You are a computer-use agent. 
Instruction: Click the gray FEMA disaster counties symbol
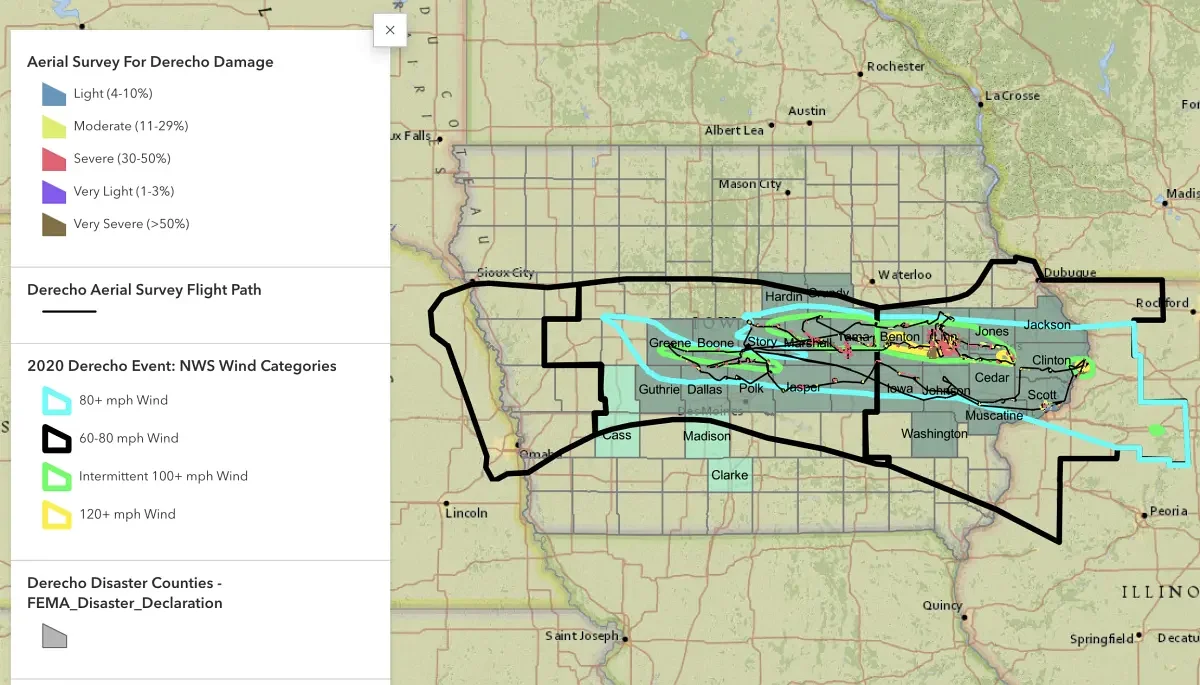click(x=54, y=636)
